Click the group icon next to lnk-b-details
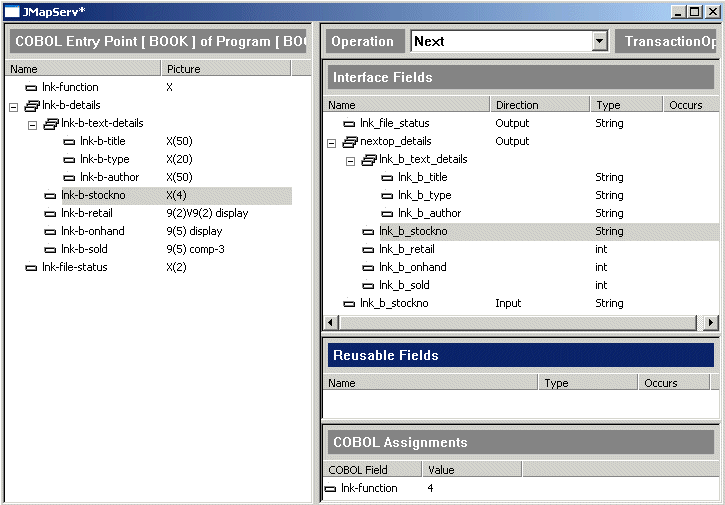Screen dimensions: 725x505 (31, 106)
